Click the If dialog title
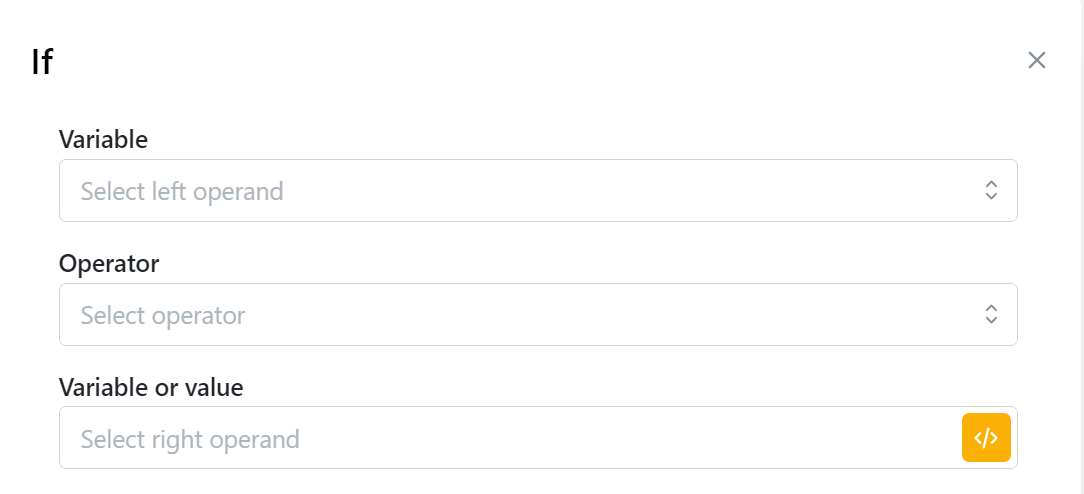Viewport: 1084px width, 494px height. 42,62
